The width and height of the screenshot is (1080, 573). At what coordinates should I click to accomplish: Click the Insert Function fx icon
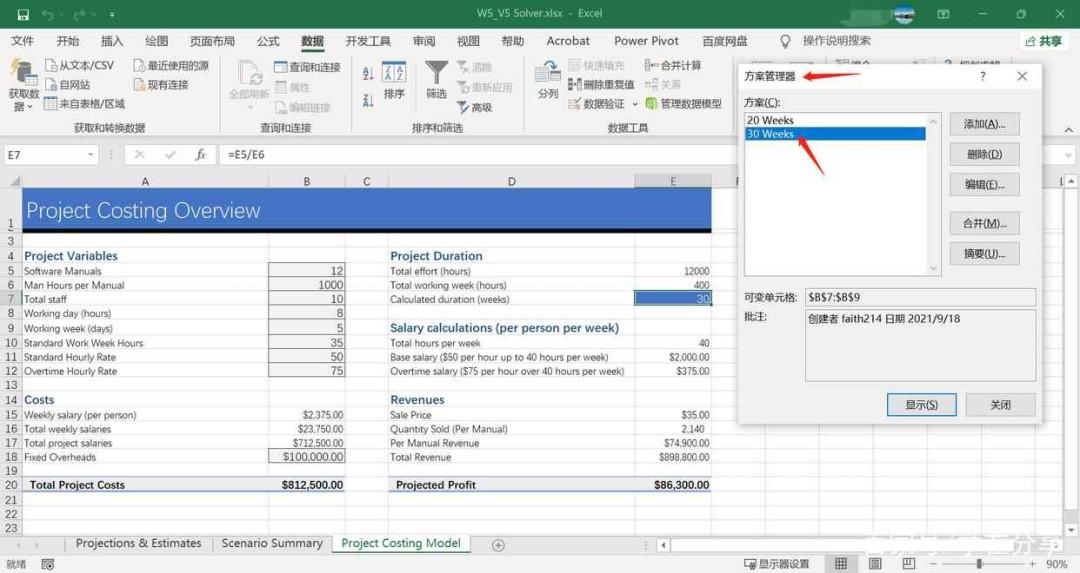(x=200, y=155)
